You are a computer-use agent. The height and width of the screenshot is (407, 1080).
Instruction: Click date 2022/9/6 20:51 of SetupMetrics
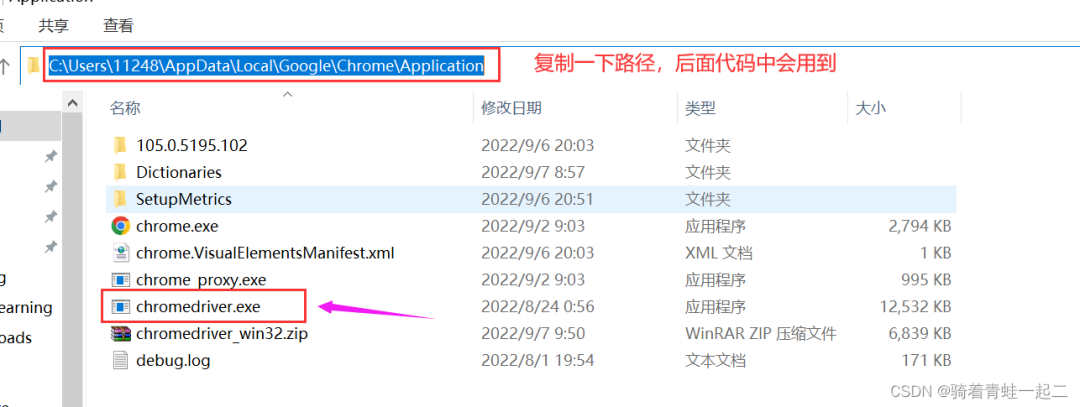(538, 199)
